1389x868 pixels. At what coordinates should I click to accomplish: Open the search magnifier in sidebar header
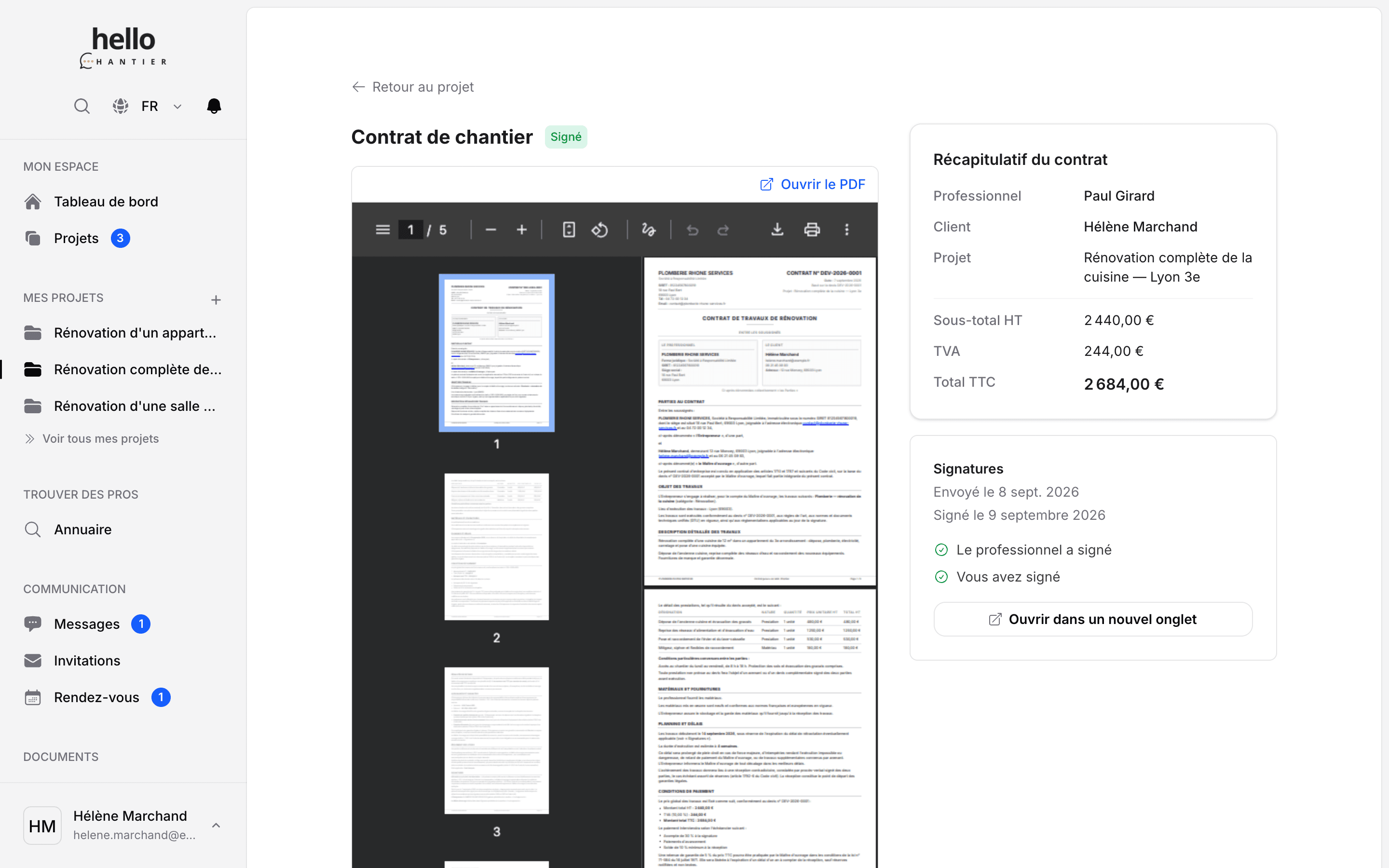point(82,106)
